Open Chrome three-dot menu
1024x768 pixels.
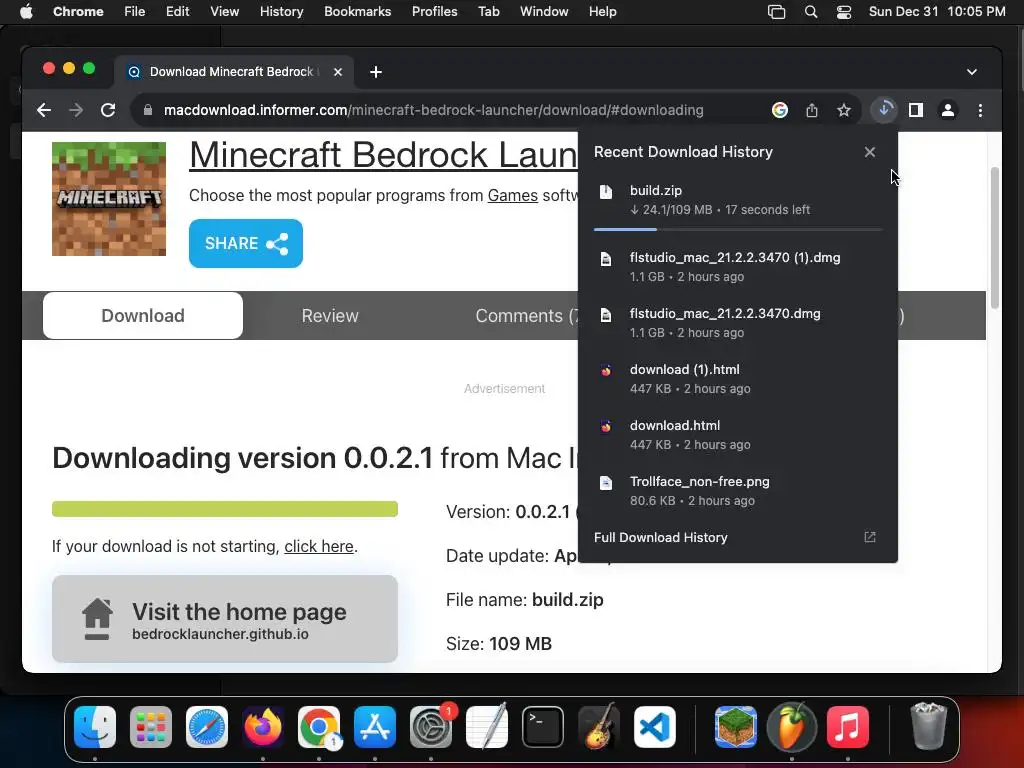(980, 110)
